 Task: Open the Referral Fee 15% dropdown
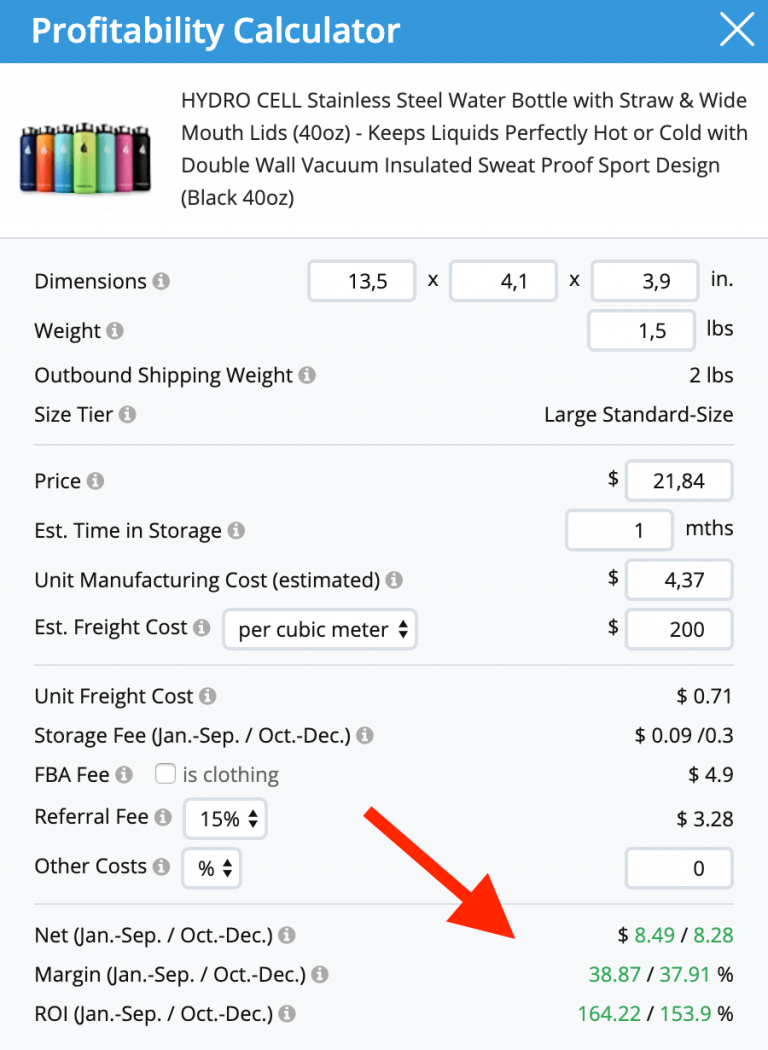[226, 818]
